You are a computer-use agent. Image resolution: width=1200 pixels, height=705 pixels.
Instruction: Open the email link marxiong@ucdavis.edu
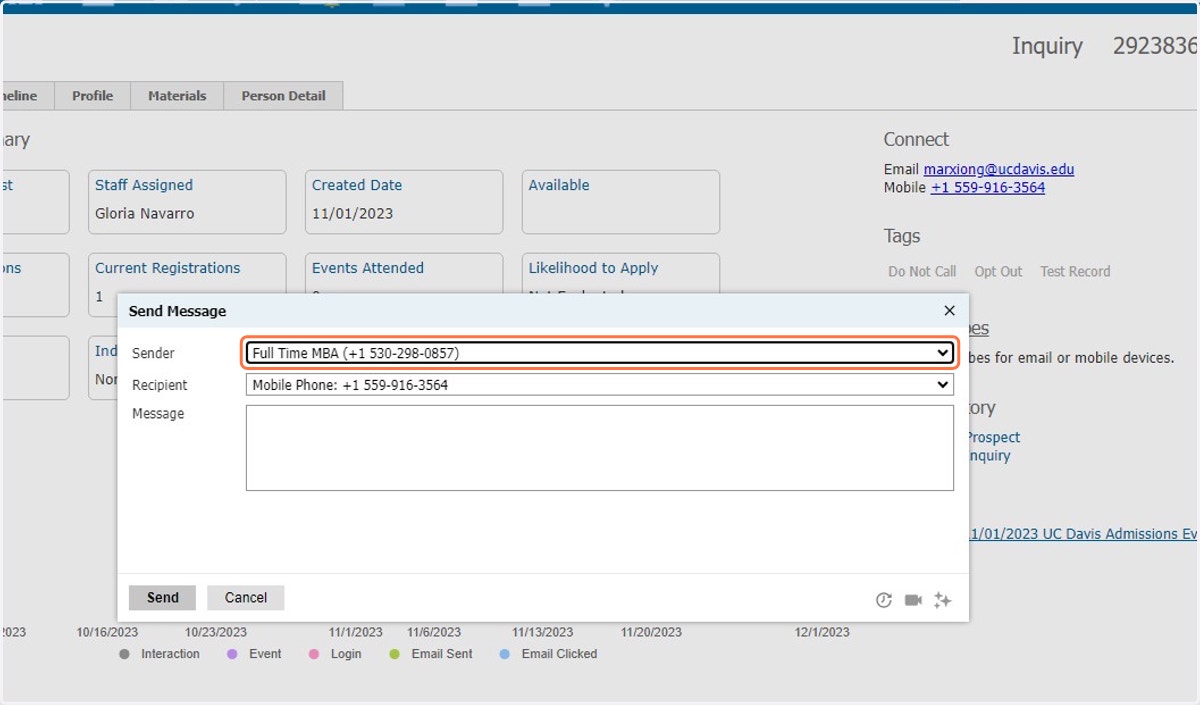click(999, 169)
